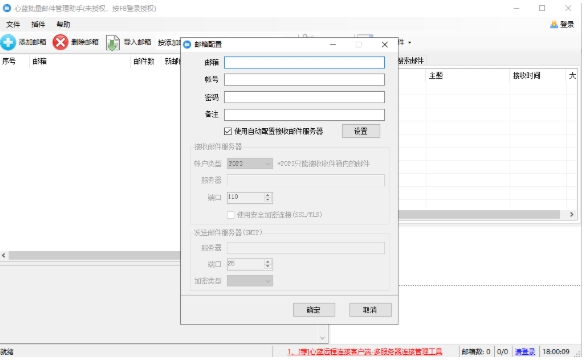Viewport: 585px width, 360px height.
Task: Click the user icon beside 登录 at top right
Action: (554, 25)
